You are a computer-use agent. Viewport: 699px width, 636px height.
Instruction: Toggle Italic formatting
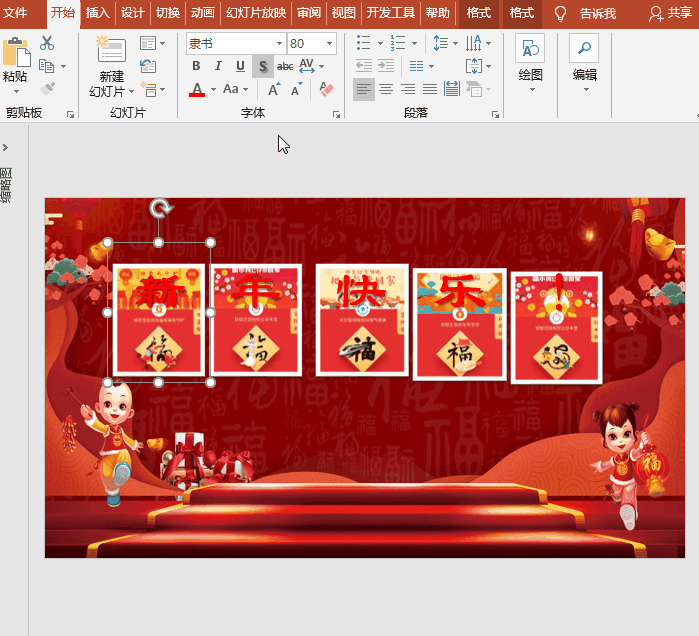(218, 66)
